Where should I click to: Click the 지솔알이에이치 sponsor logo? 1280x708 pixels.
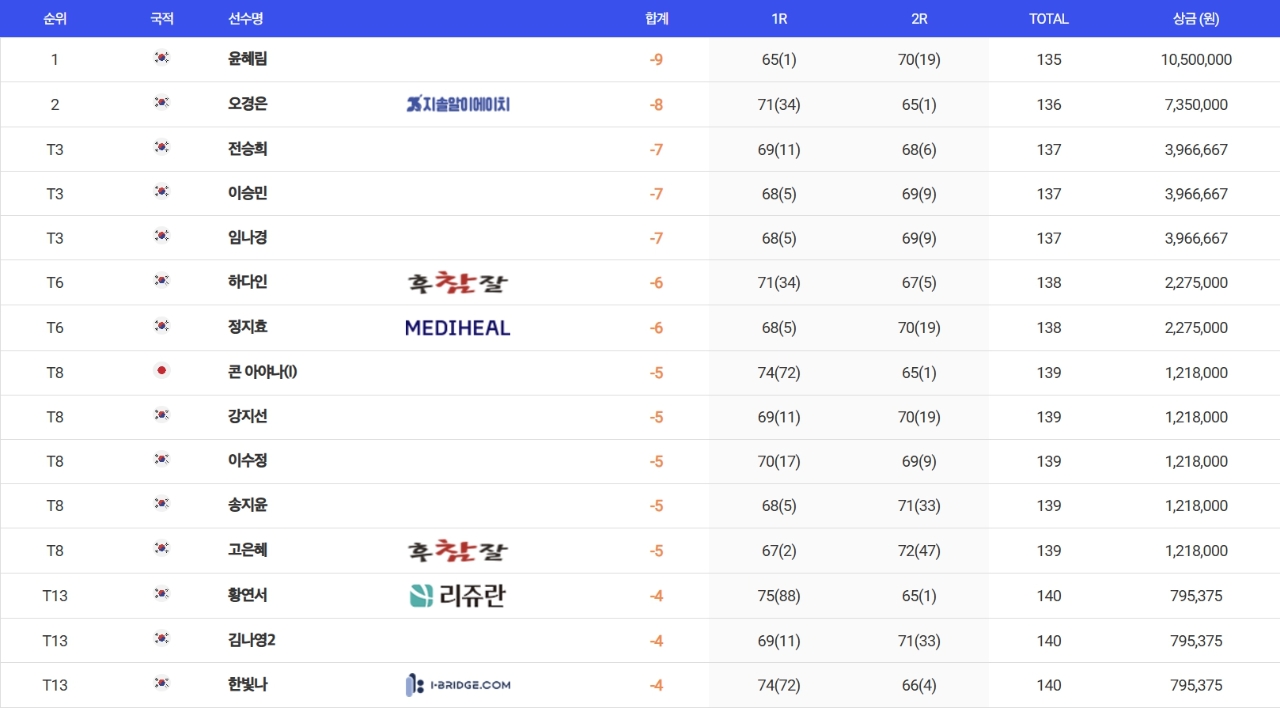coord(458,104)
